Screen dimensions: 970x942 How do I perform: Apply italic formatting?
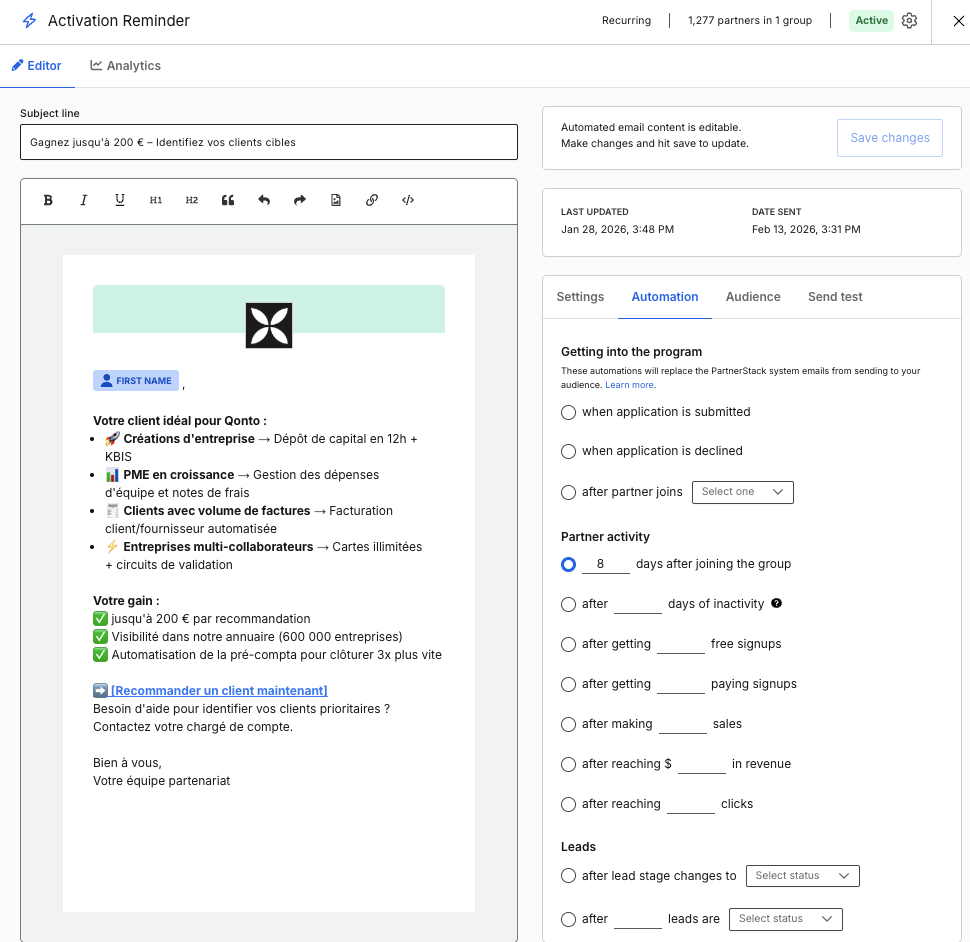[x=84, y=200]
